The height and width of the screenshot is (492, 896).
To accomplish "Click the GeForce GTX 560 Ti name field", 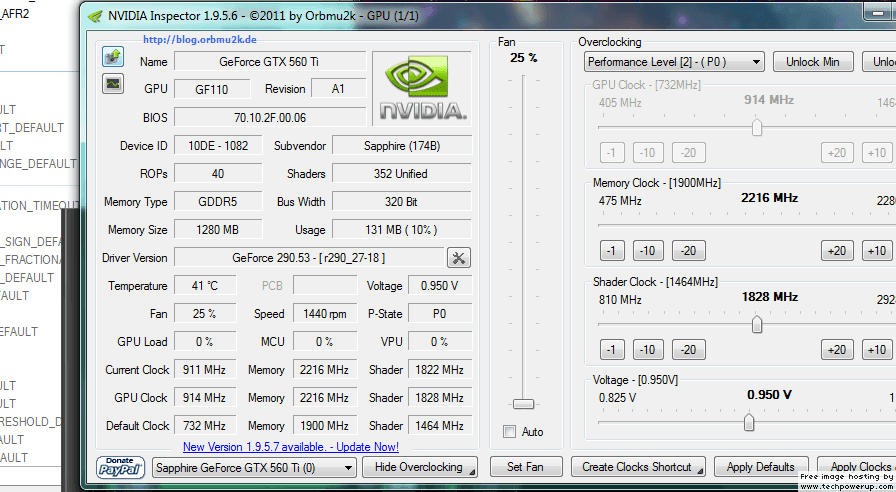I will tap(270, 62).
